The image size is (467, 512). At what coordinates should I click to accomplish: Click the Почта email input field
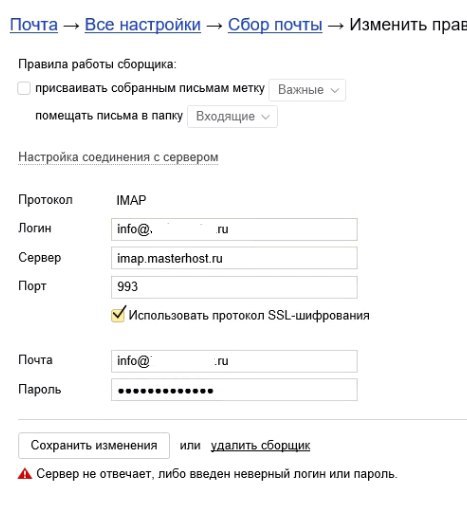pyautogui.click(x=234, y=361)
